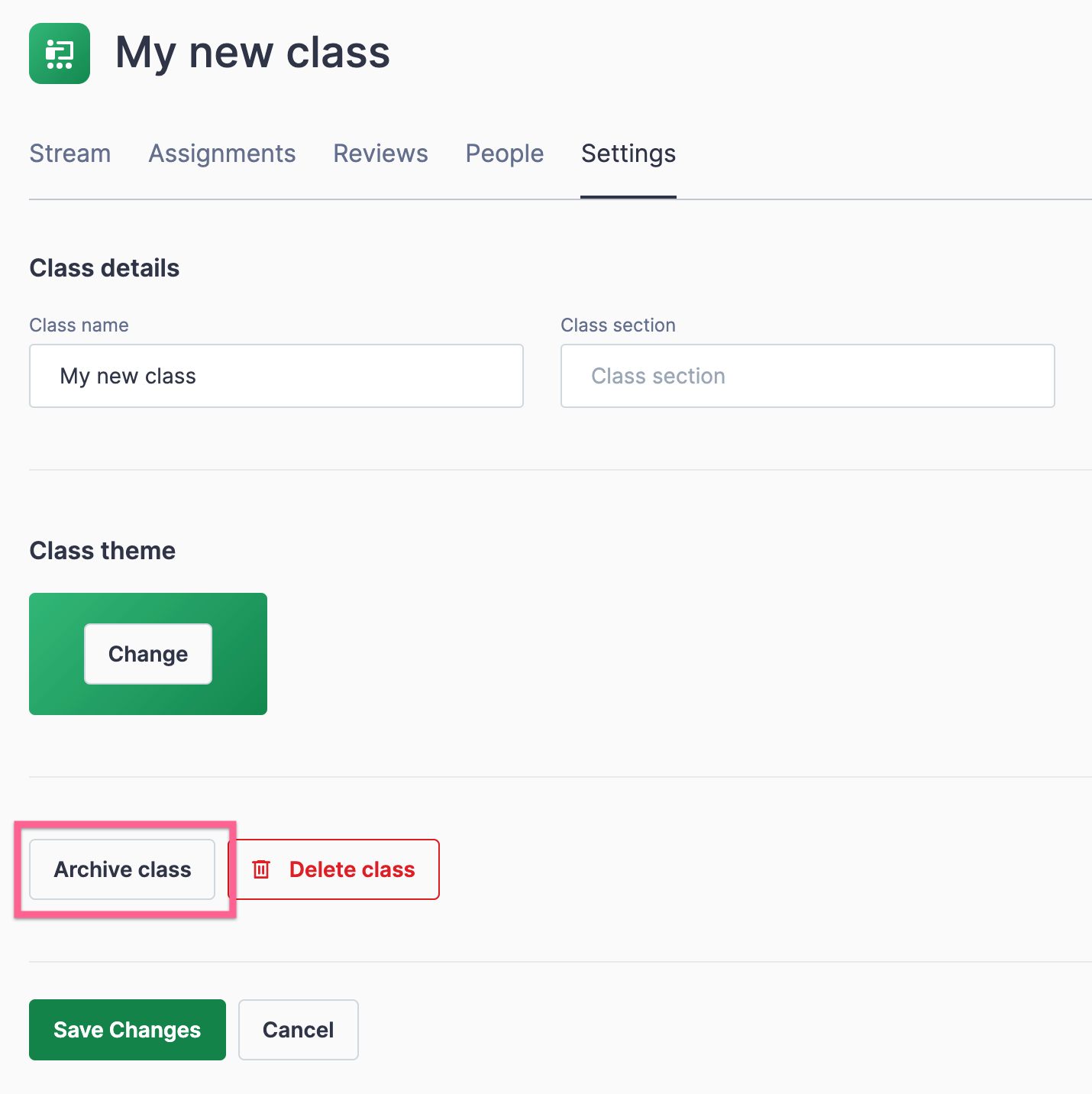This screenshot has width=1092, height=1094.
Task: Select the Settings tab
Action: pos(628,154)
